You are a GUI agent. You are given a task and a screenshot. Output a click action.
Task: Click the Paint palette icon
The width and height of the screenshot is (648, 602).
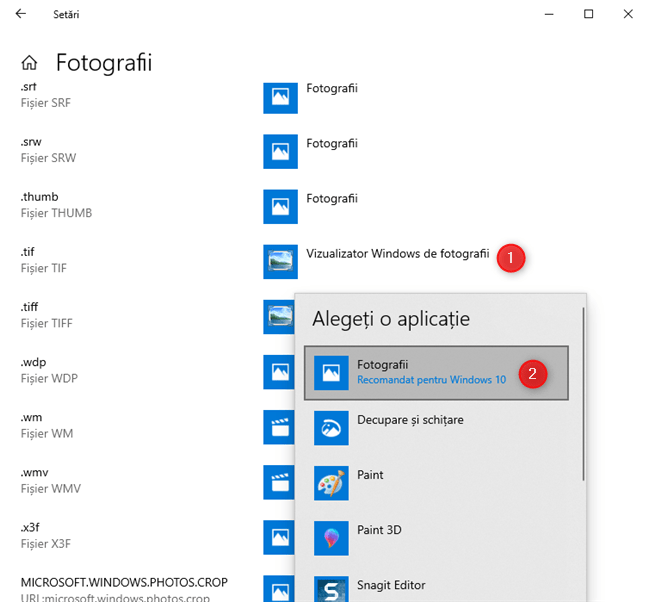pos(331,483)
